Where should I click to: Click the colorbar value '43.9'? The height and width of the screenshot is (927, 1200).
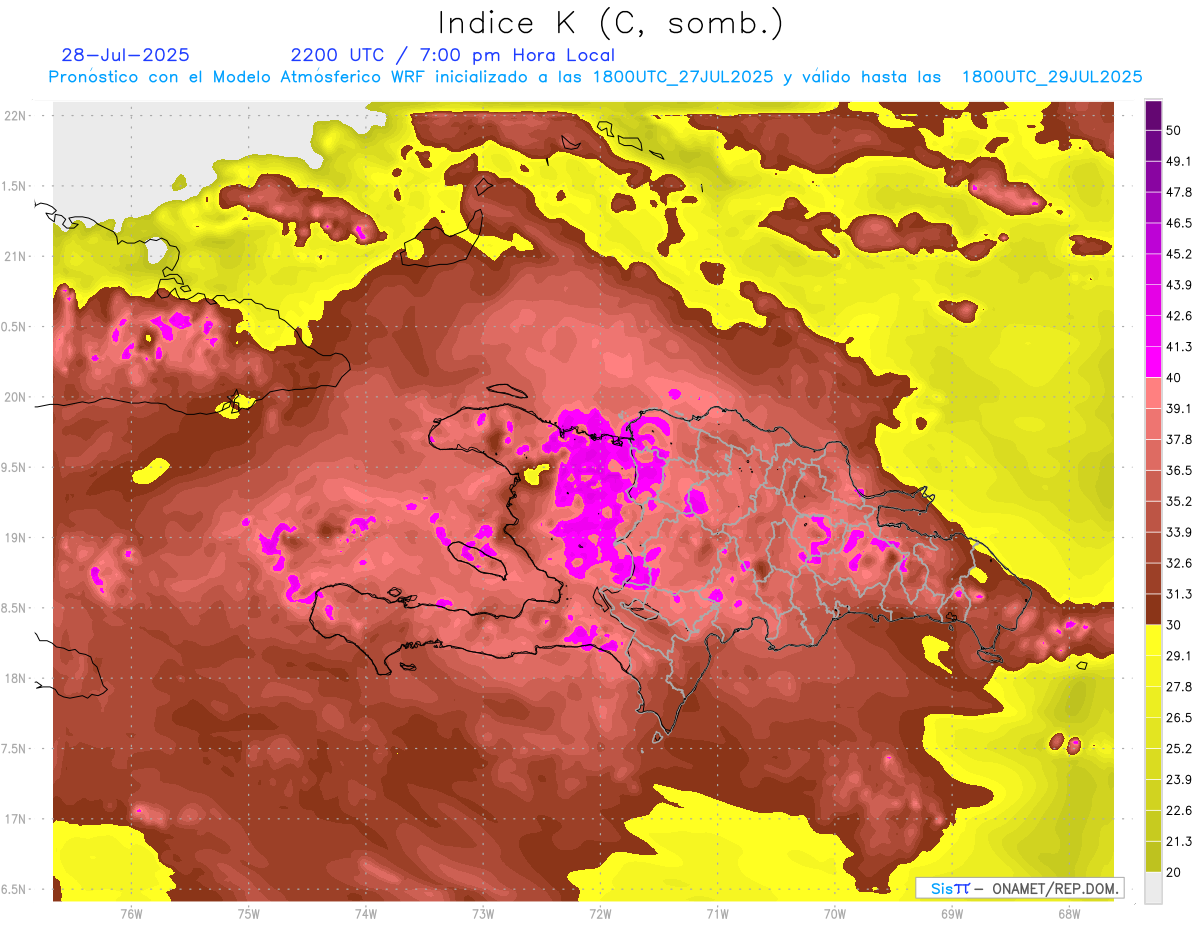(1179, 285)
